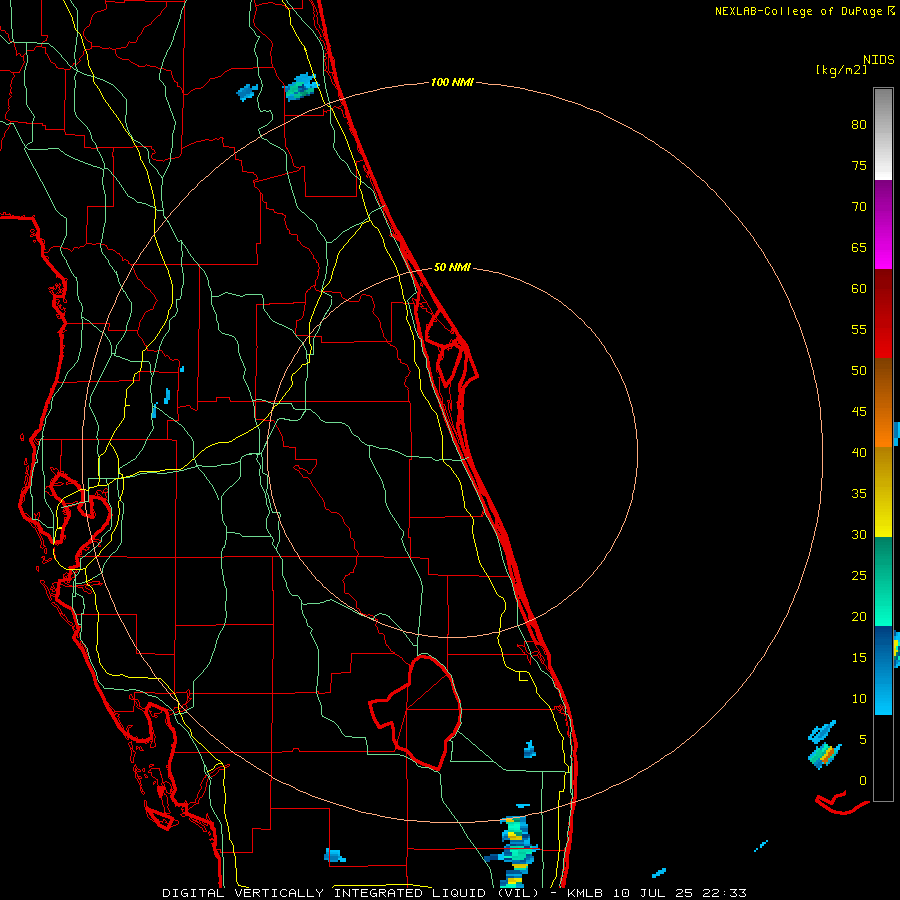The height and width of the screenshot is (900, 900).
Task: Click the 22:33 timestamp
Action: pyautogui.click(x=726, y=893)
